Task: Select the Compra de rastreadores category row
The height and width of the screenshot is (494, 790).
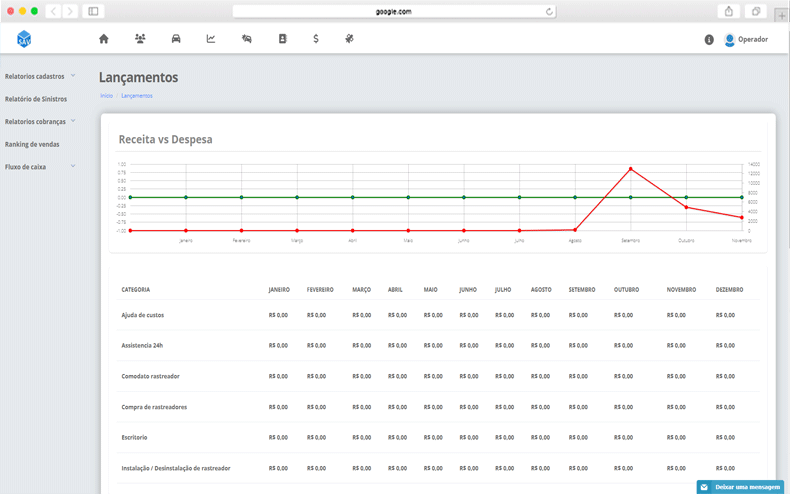Action: click(x=438, y=407)
